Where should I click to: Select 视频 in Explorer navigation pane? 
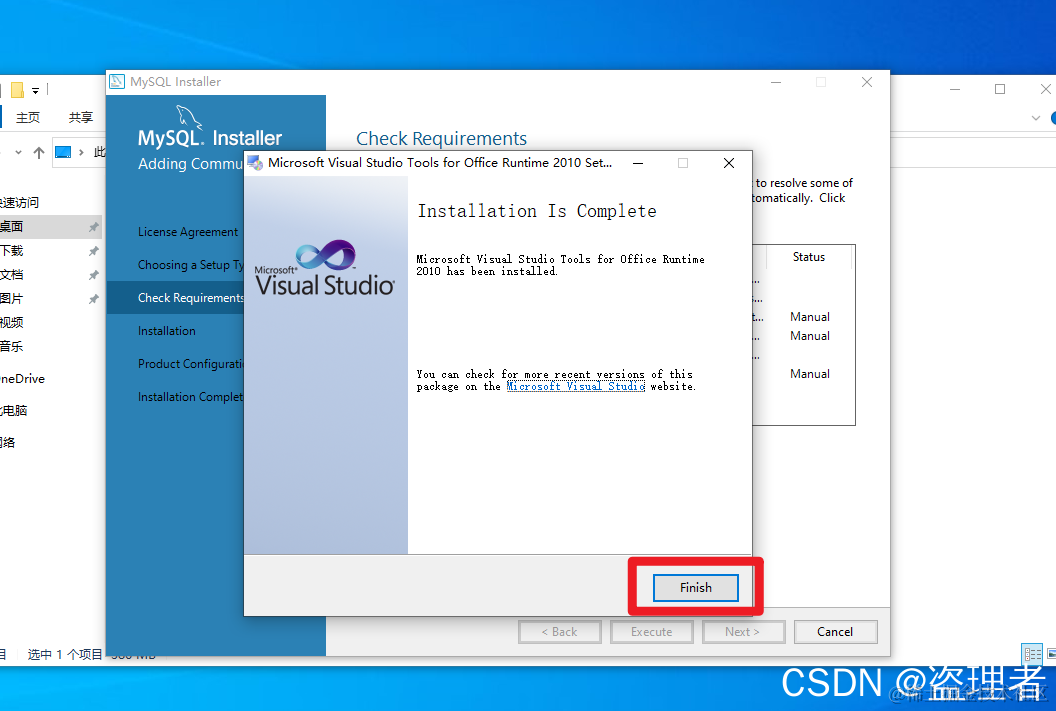[11, 323]
